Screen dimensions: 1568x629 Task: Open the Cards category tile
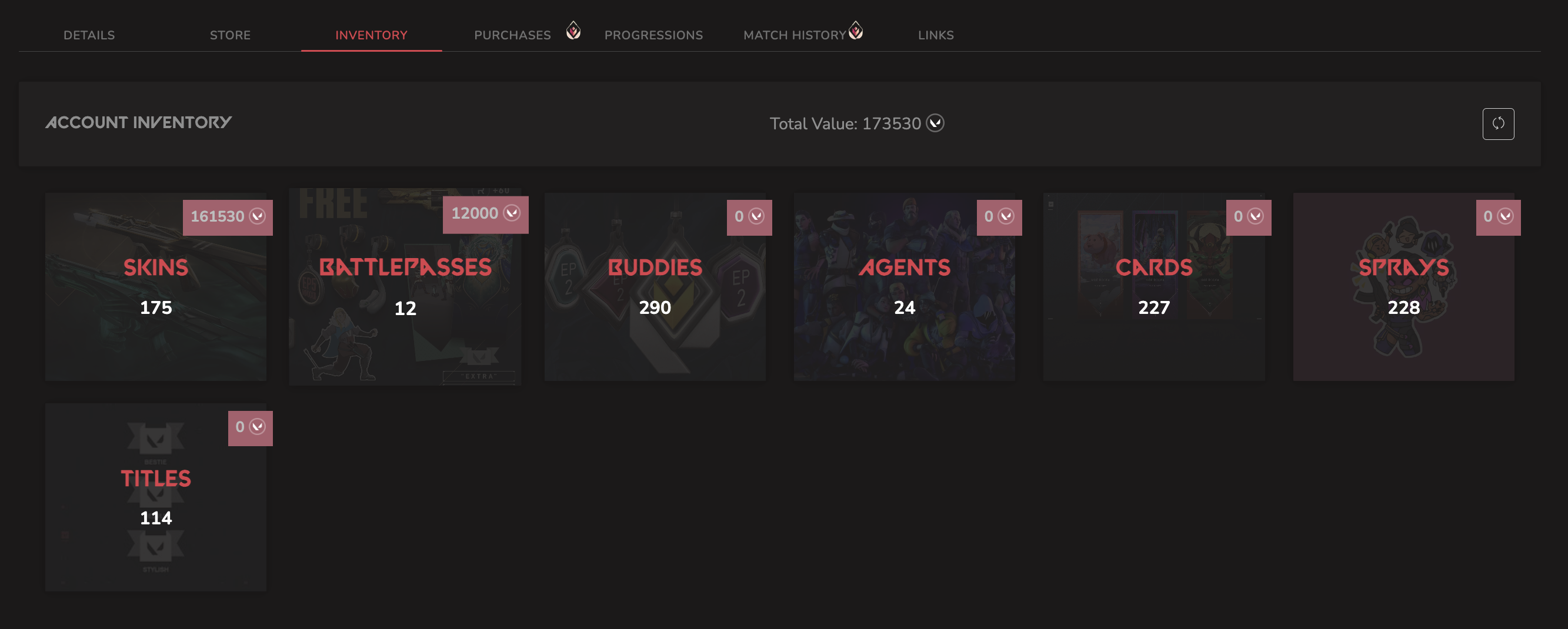[x=1153, y=287]
